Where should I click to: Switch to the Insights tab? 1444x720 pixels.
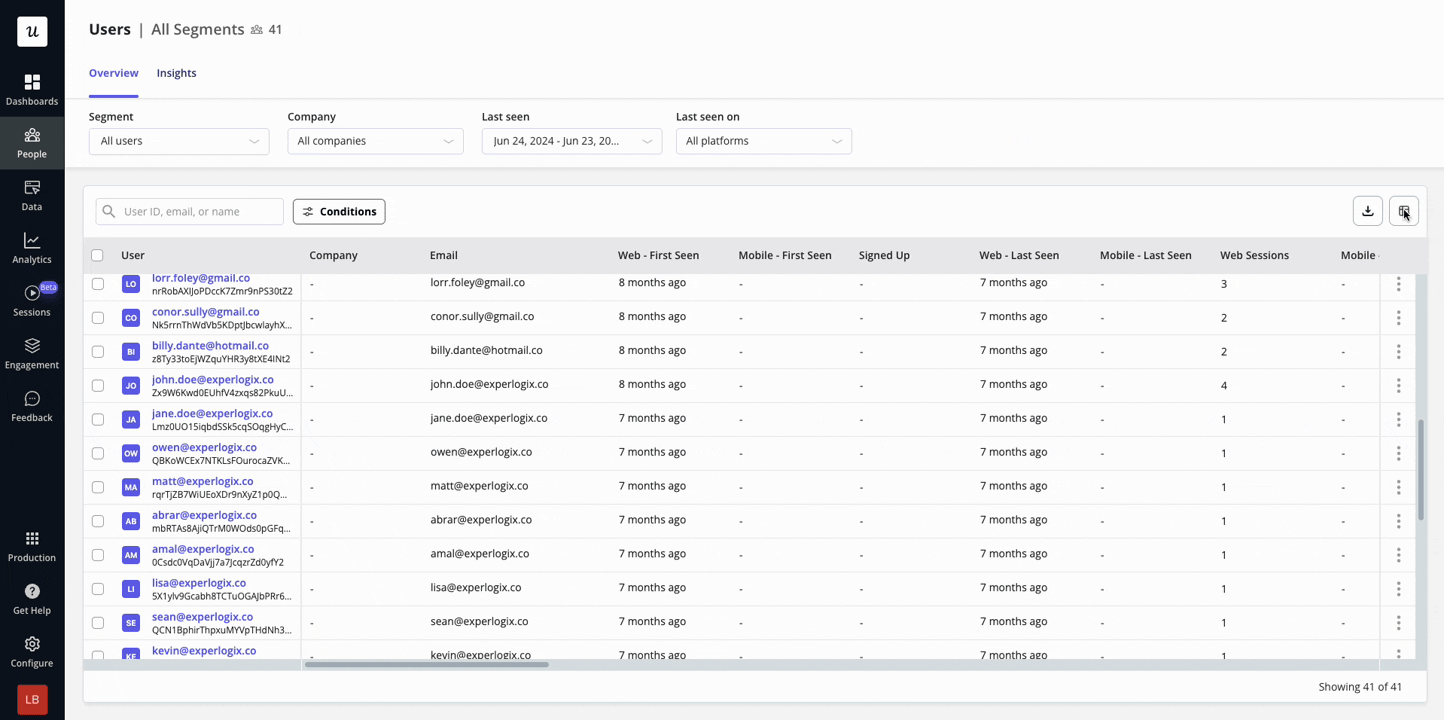click(176, 73)
